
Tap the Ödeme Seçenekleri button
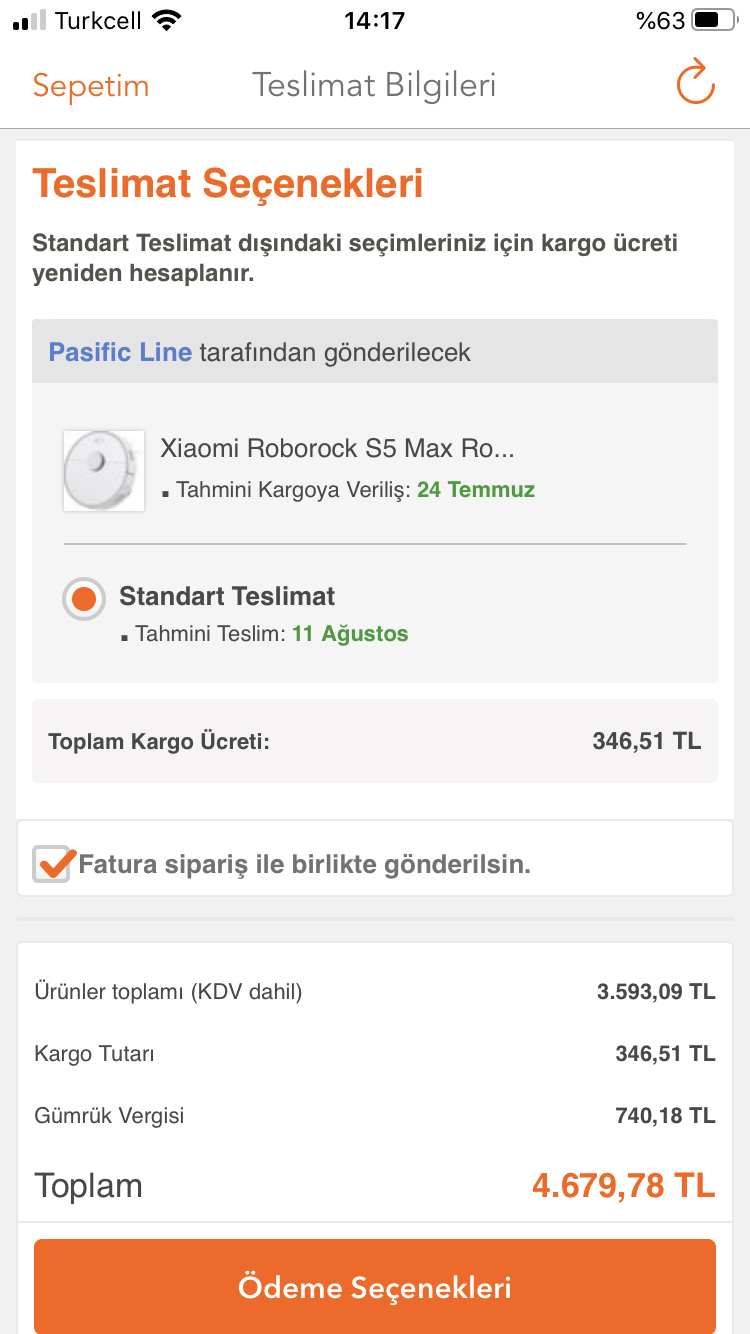(375, 1287)
